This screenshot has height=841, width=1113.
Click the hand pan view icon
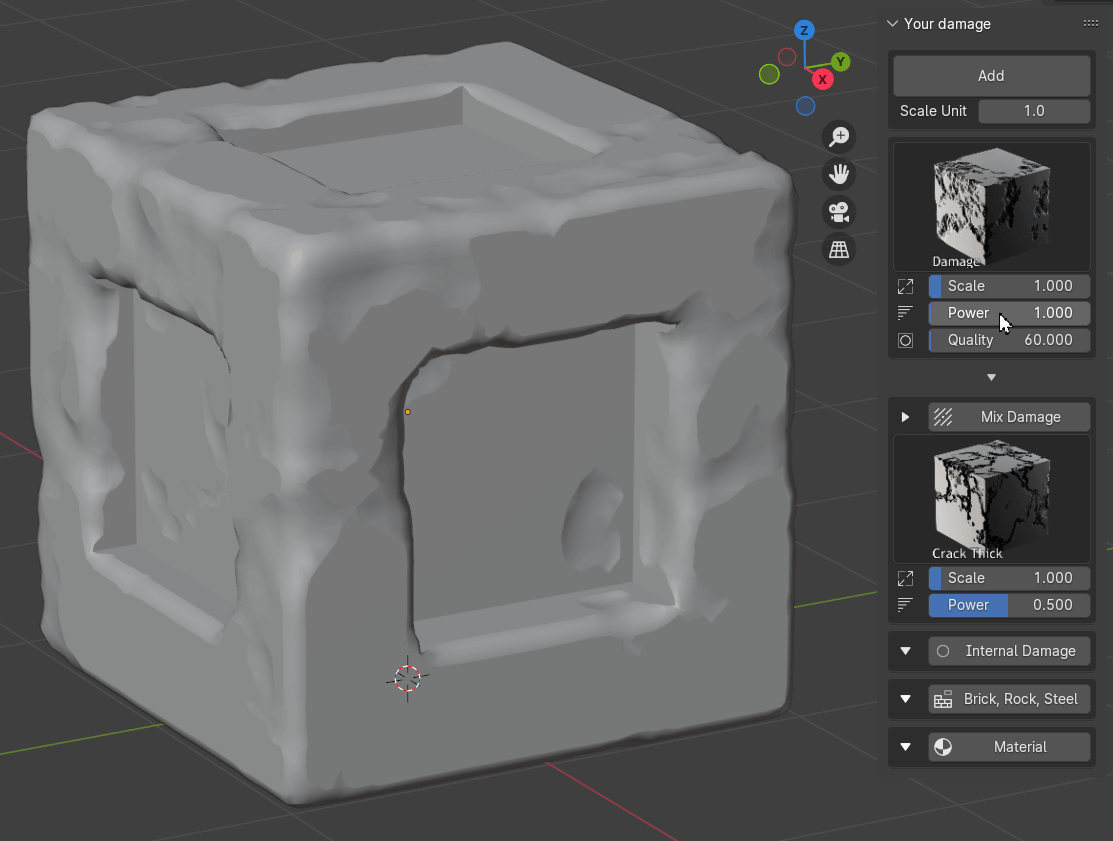click(839, 174)
